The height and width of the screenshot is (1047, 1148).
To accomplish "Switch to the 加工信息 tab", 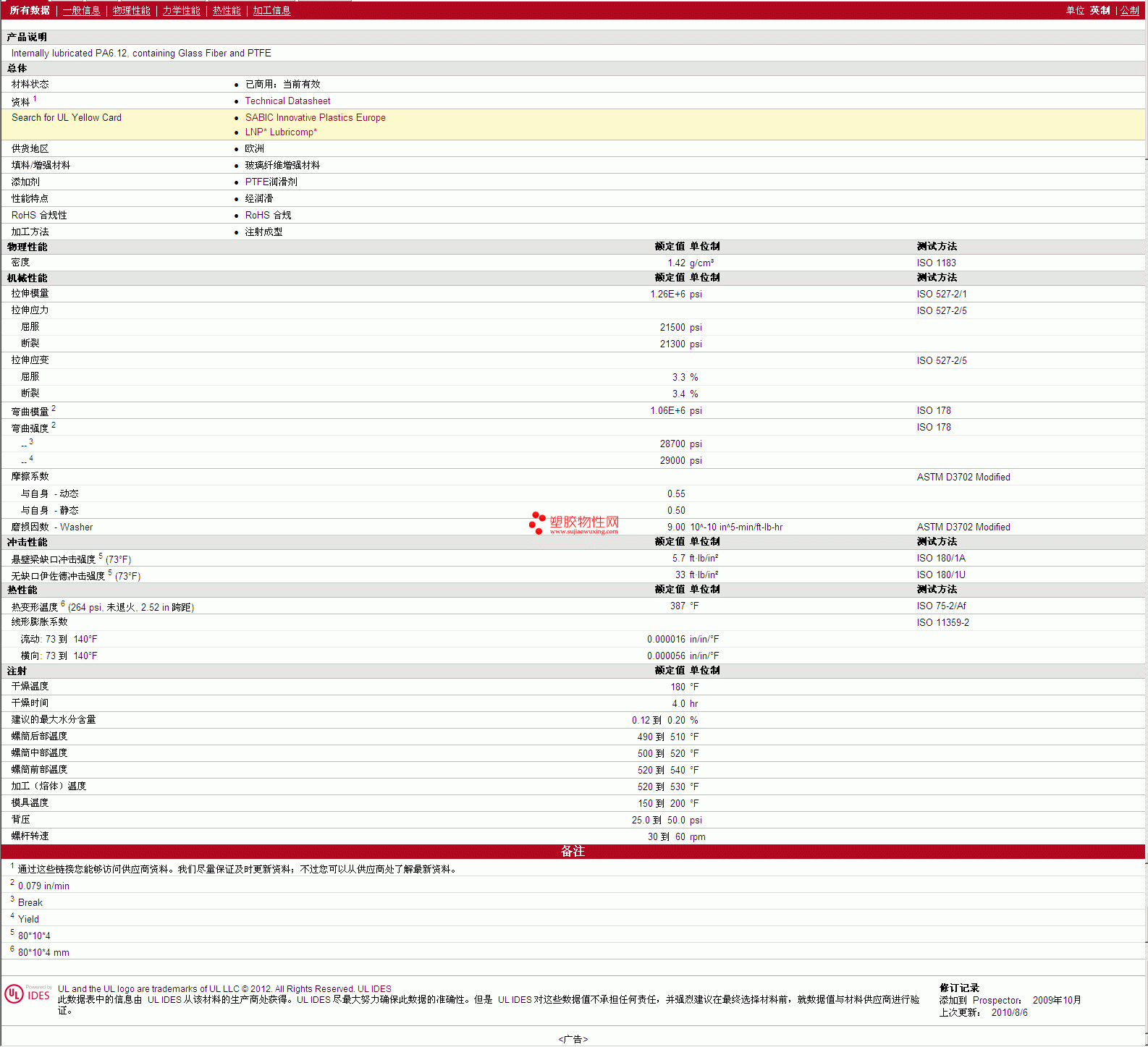I will 271,10.
